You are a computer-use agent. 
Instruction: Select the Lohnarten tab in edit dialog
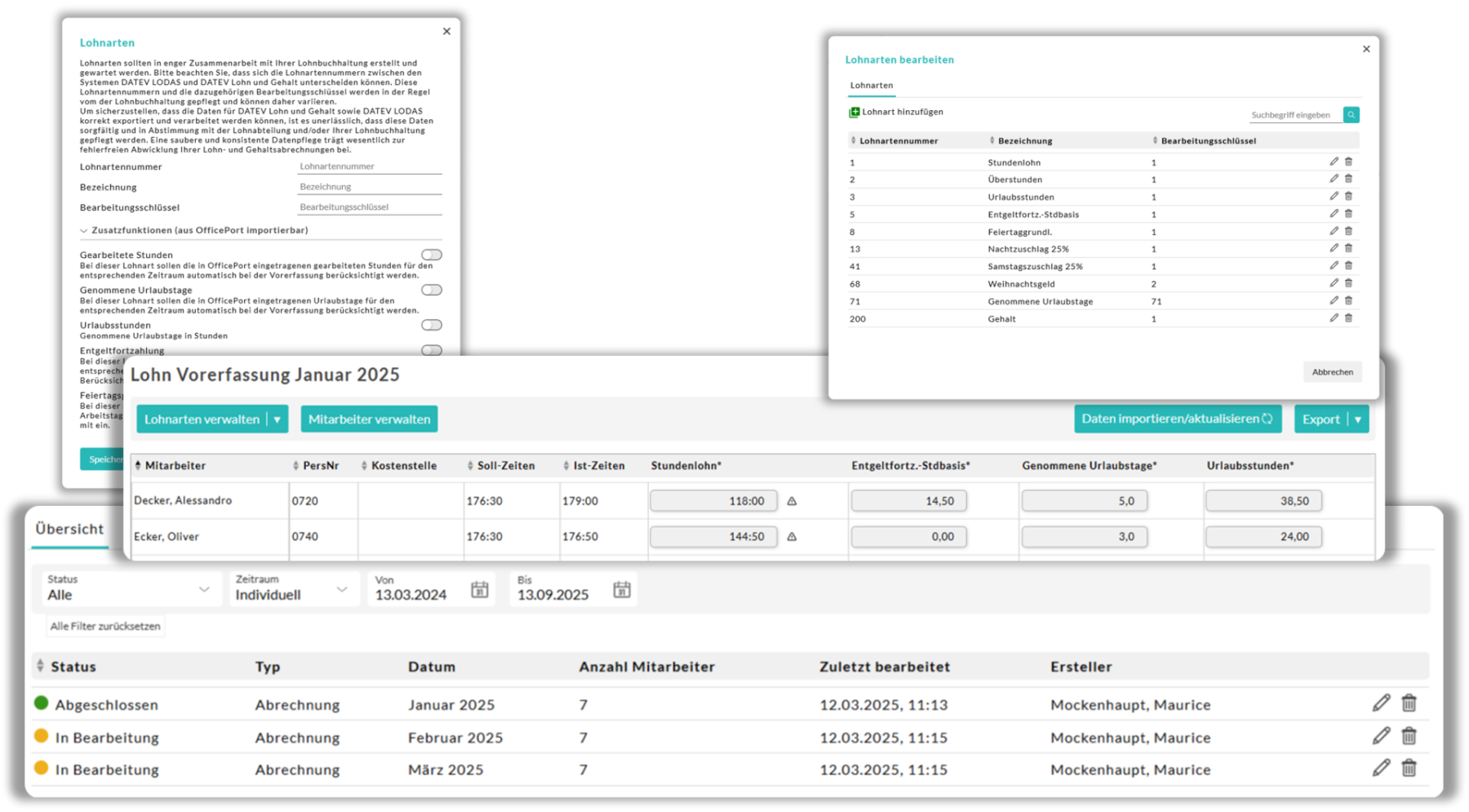(x=871, y=86)
